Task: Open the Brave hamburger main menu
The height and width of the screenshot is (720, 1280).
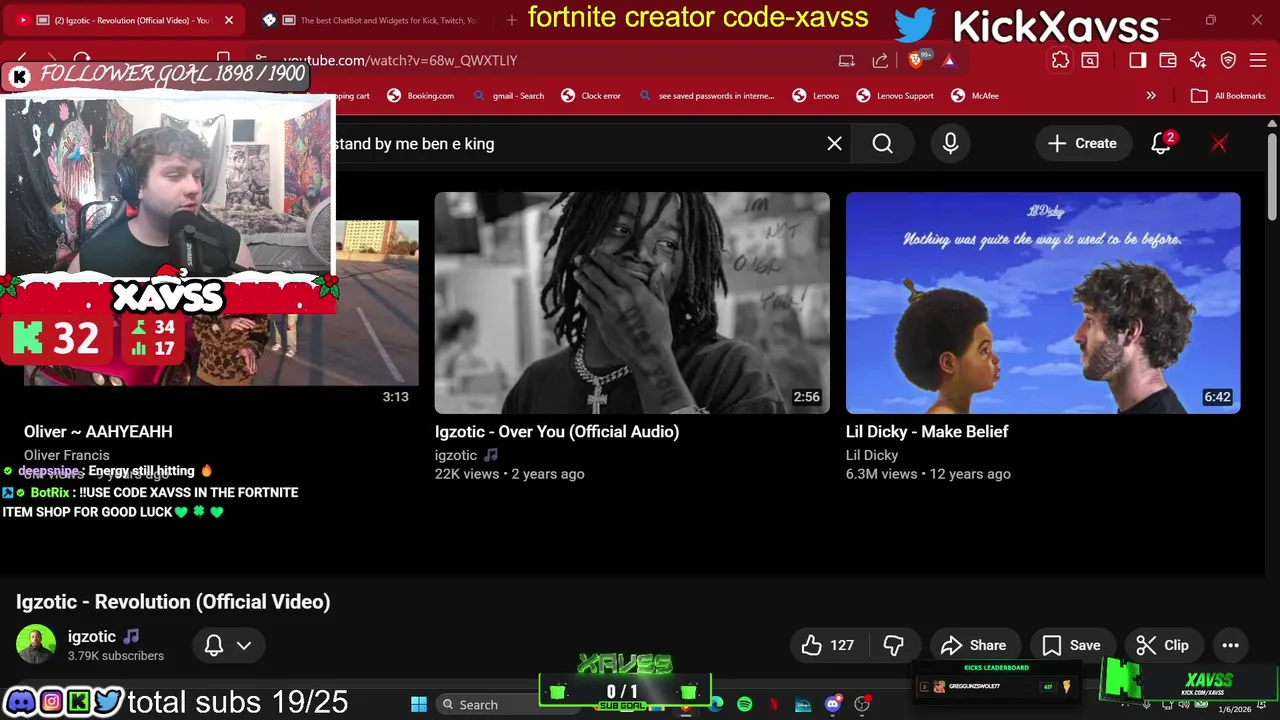Action: point(1259,61)
